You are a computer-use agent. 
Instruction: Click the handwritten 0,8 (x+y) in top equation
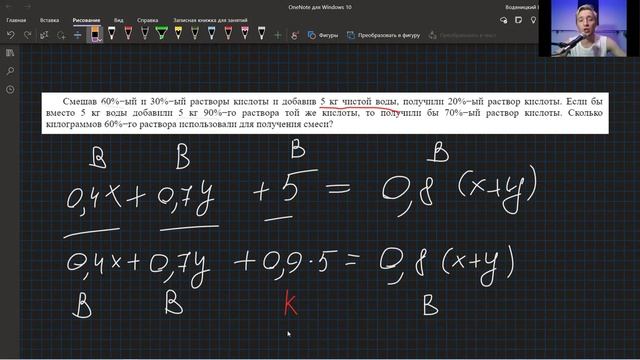(x=459, y=190)
